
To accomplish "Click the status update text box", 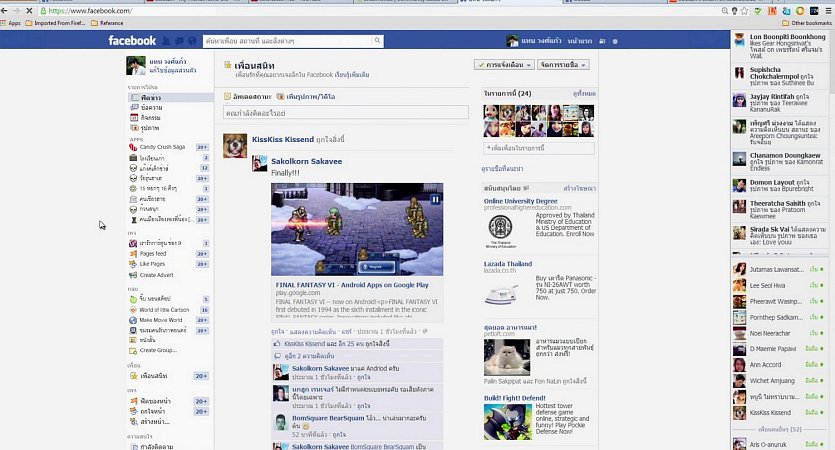I will pos(346,112).
